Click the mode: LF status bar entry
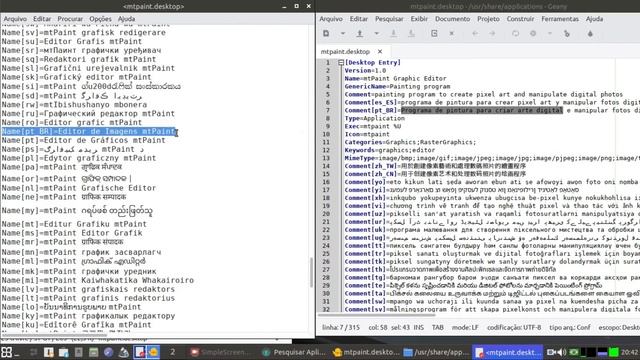 coord(465,327)
